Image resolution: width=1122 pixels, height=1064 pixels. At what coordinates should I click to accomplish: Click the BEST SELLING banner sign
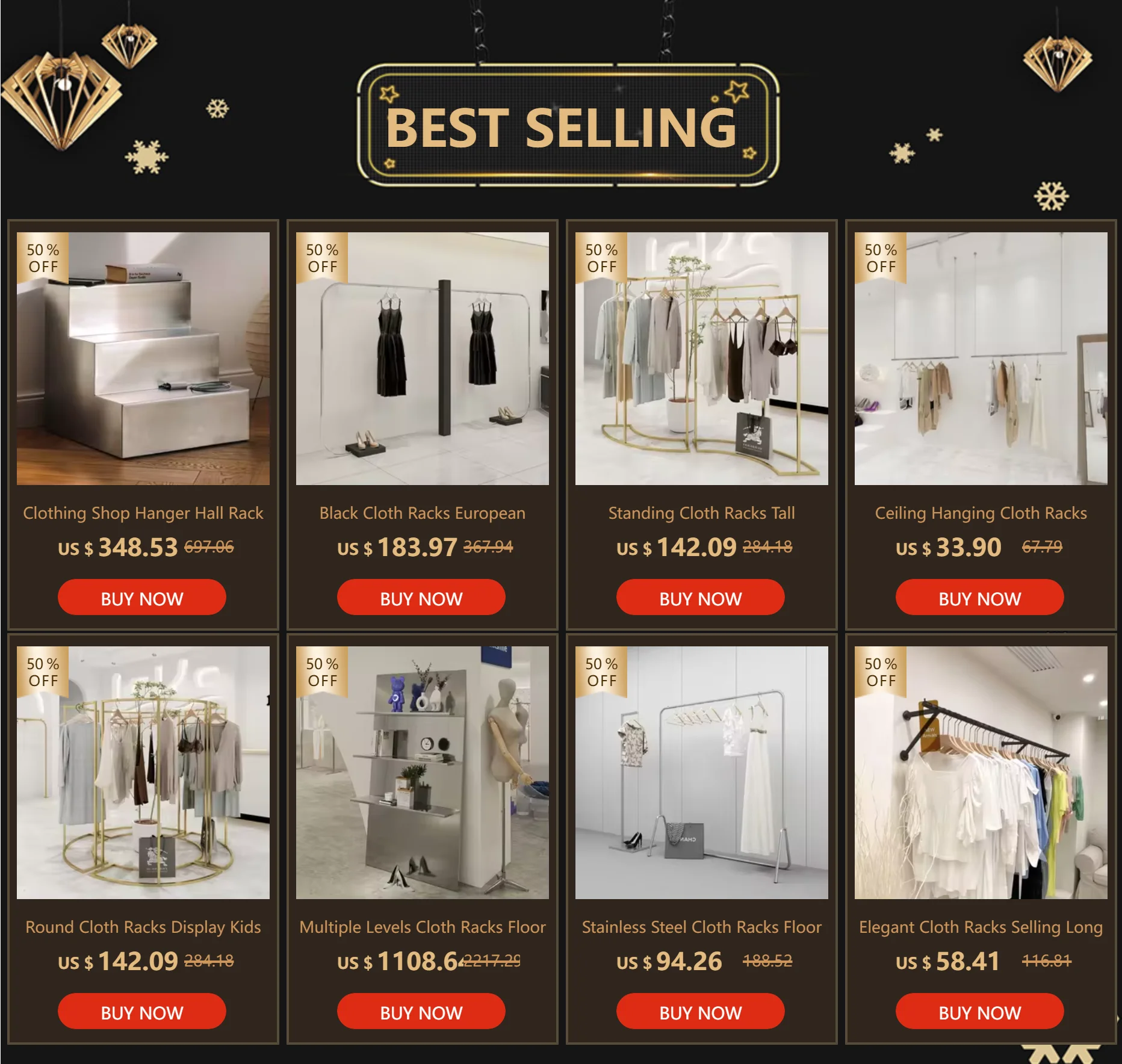pyautogui.click(x=568, y=125)
